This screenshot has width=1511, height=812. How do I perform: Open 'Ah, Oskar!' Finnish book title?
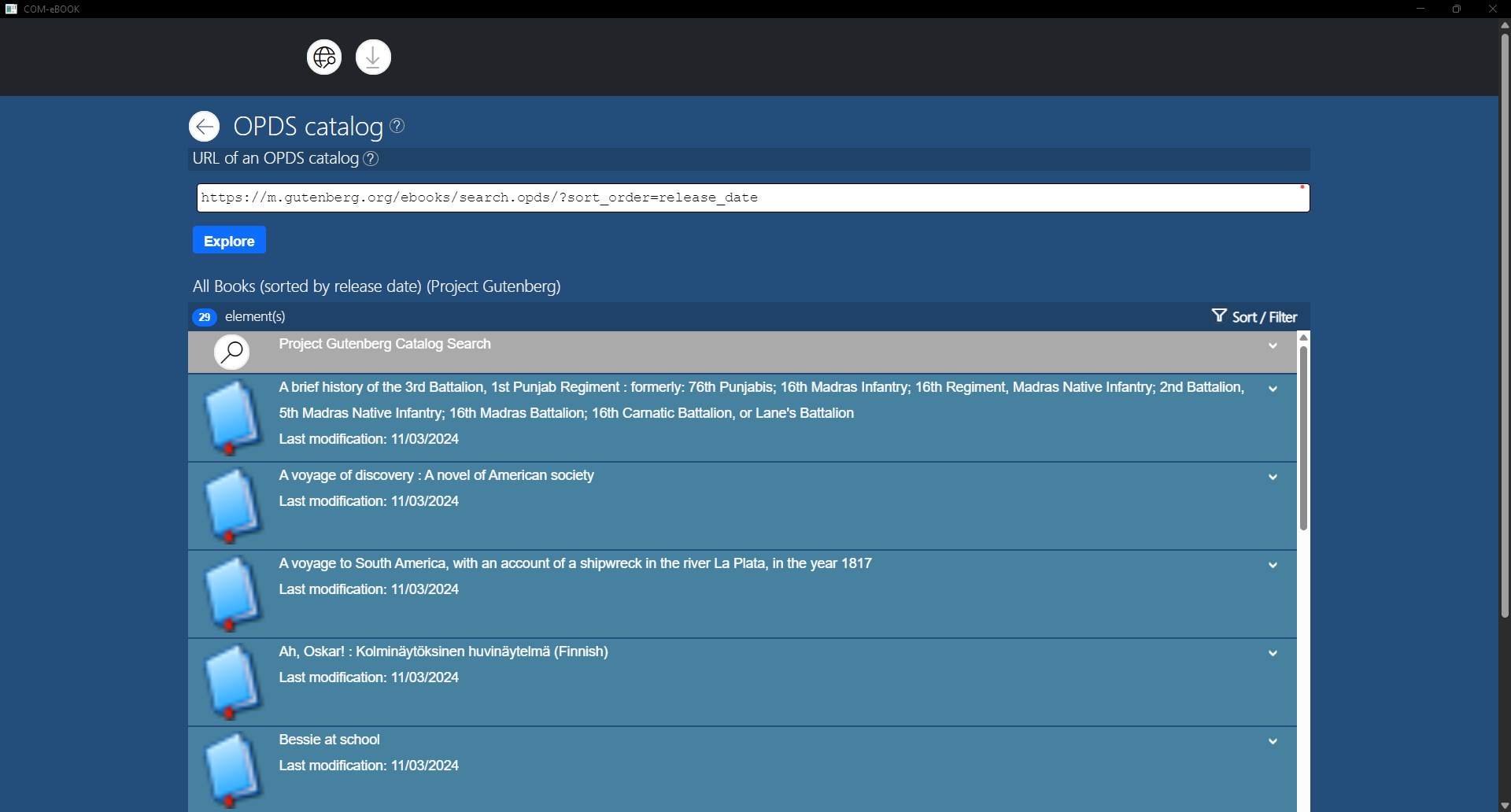tap(443, 651)
